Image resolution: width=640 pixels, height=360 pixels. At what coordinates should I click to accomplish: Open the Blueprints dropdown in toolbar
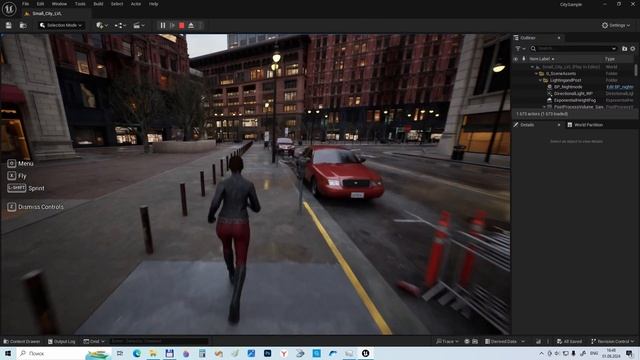click(x=120, y=25)
